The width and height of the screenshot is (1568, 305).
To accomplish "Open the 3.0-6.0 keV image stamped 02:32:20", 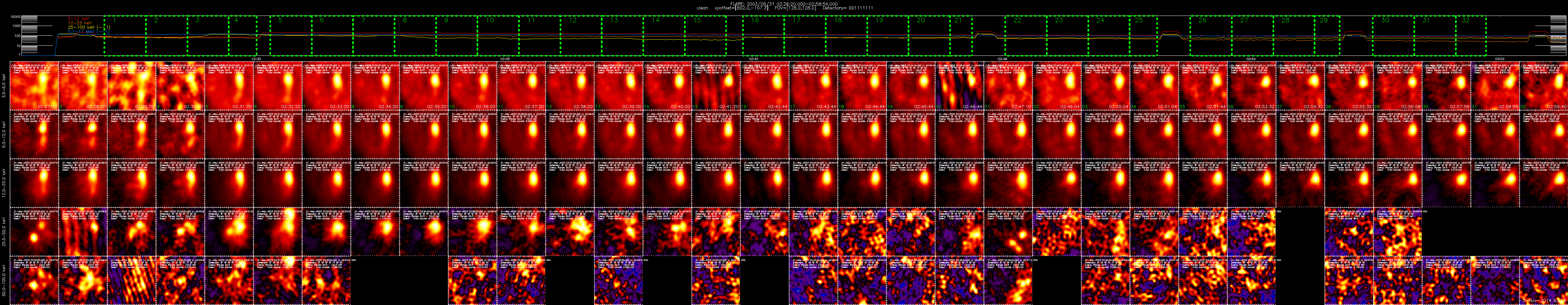I will tap(278, 86).
